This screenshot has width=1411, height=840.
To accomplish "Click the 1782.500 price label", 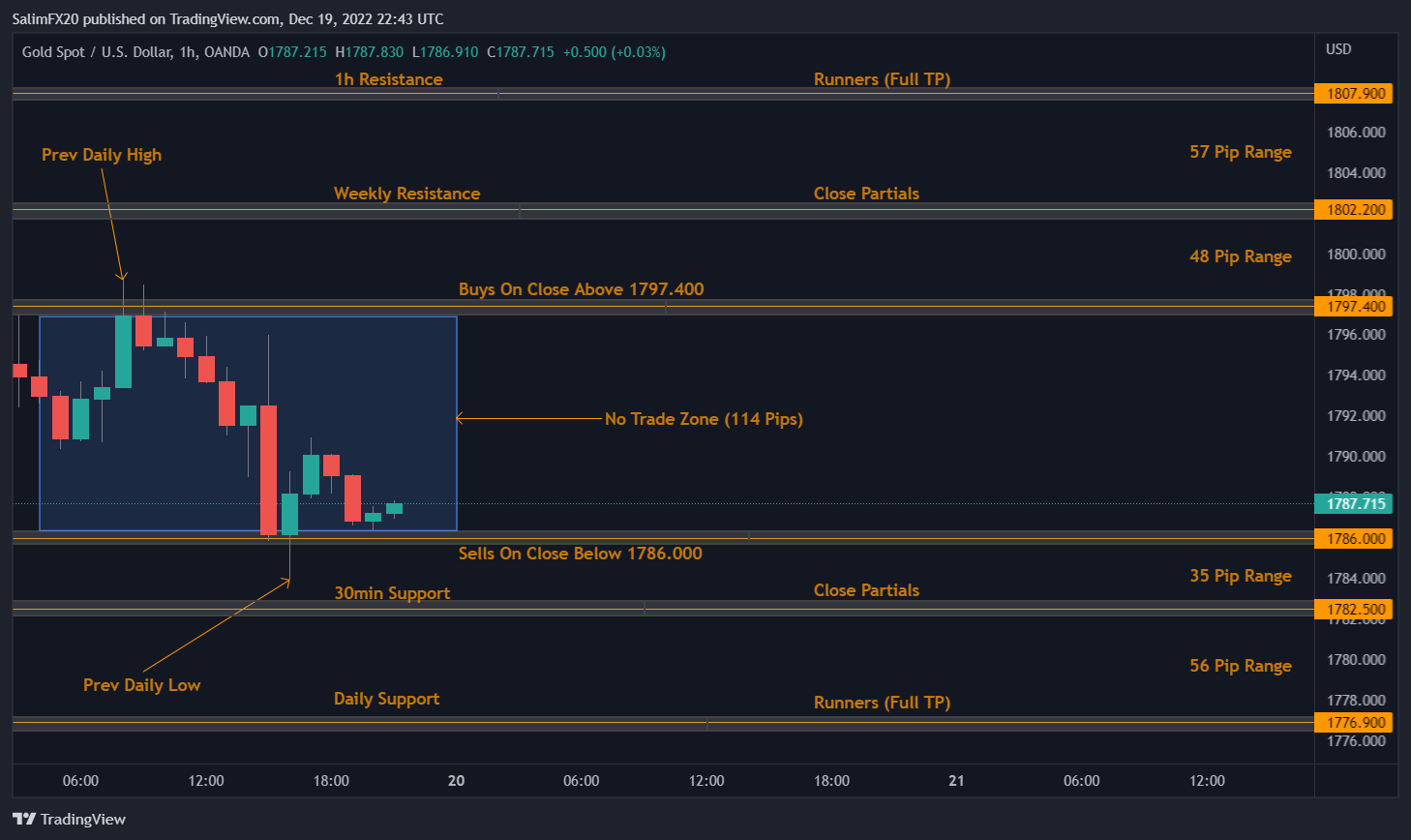I will coord(1354,609).
